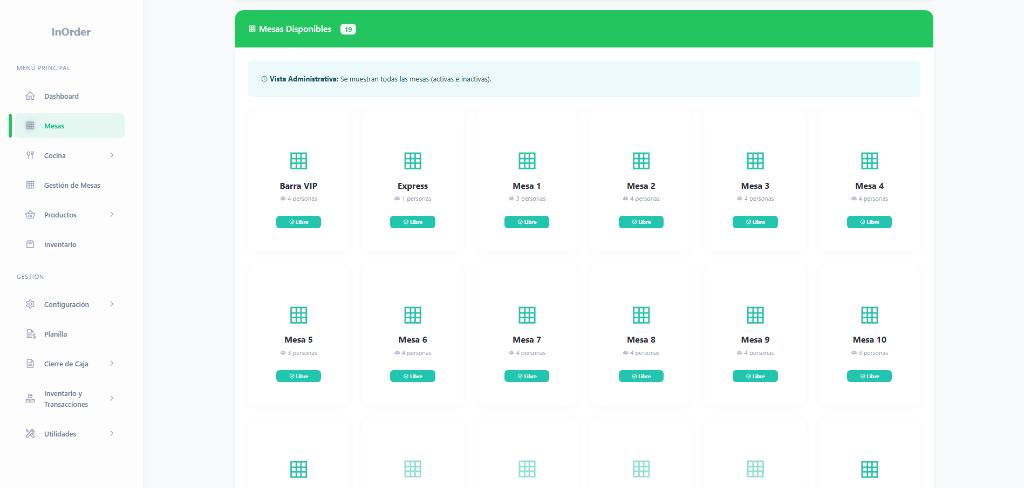Expand the Cierre de Caja chevron

(112, 364)
